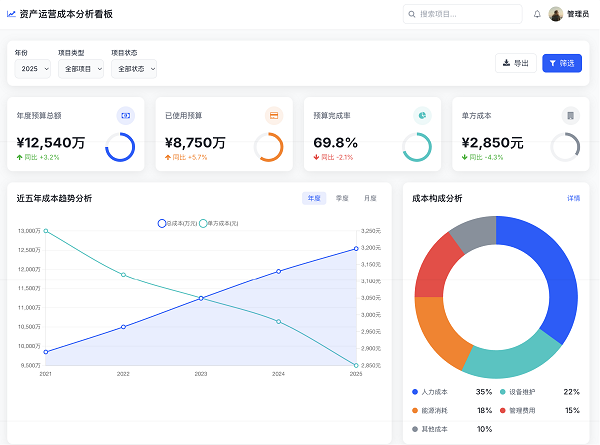Image resolution: width=600 pixels, height=445 pixels.
Task: Select the 69.8% value
Action: [336, 143]
